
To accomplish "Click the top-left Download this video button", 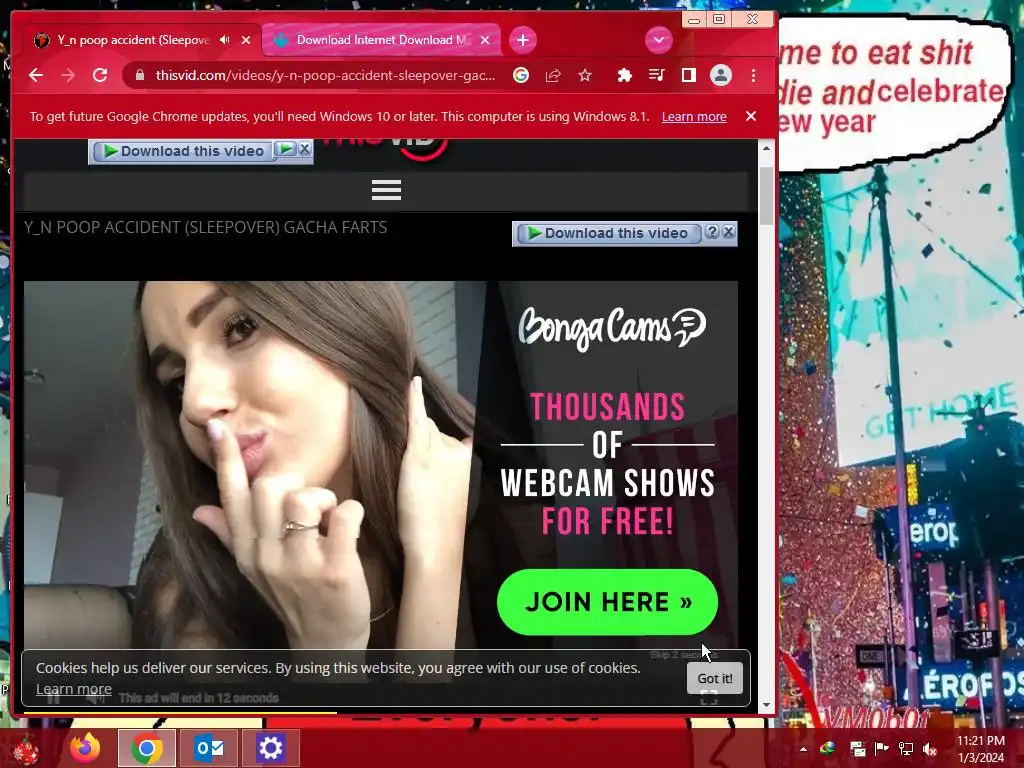I will click(x=183, y=151).
